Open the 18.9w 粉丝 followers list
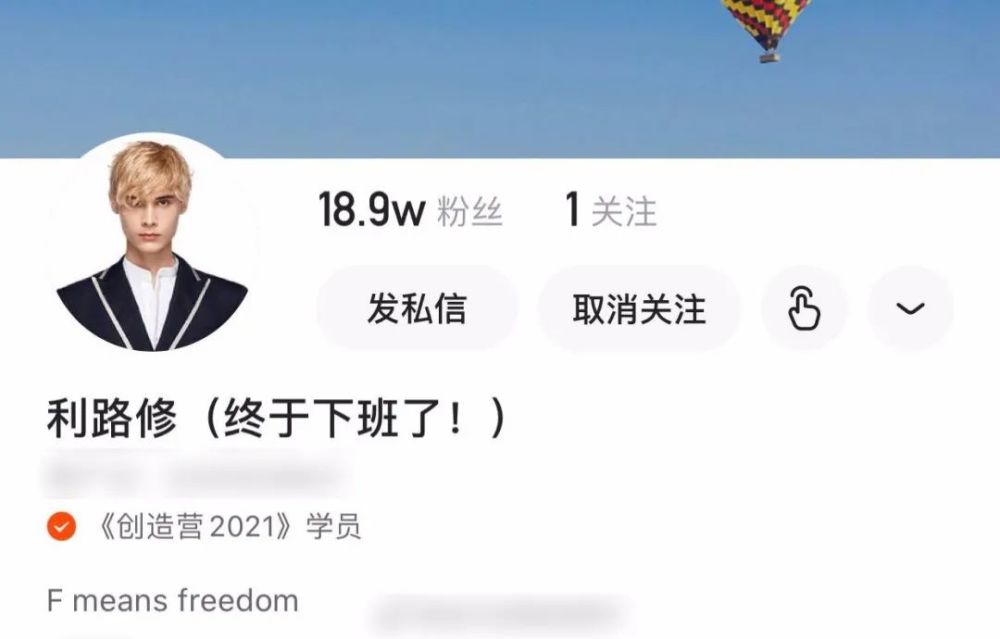 [x=411, y=210]
